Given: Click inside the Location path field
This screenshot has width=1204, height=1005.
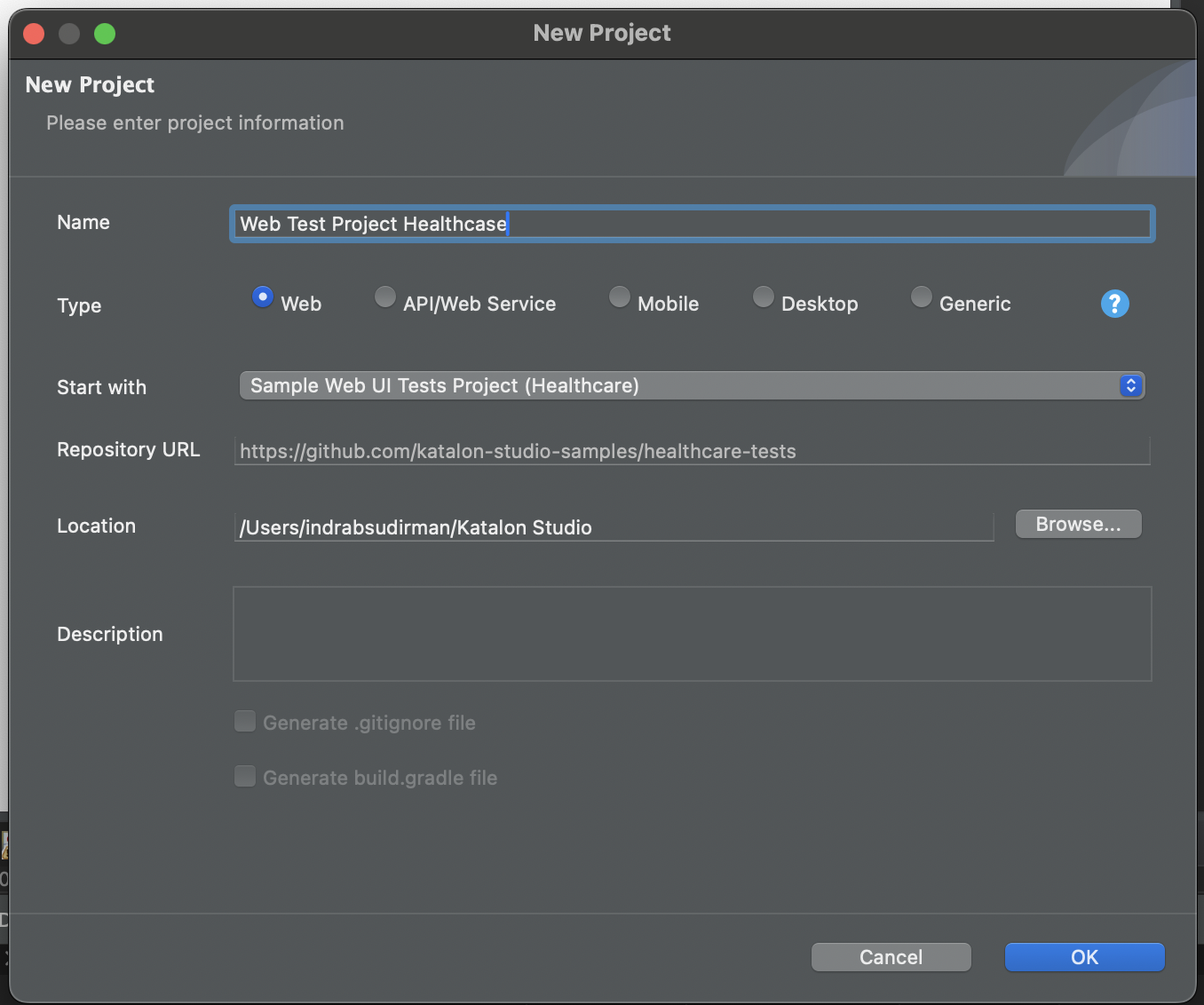Looking at the screenshot, I should click(x=613, y=527).
